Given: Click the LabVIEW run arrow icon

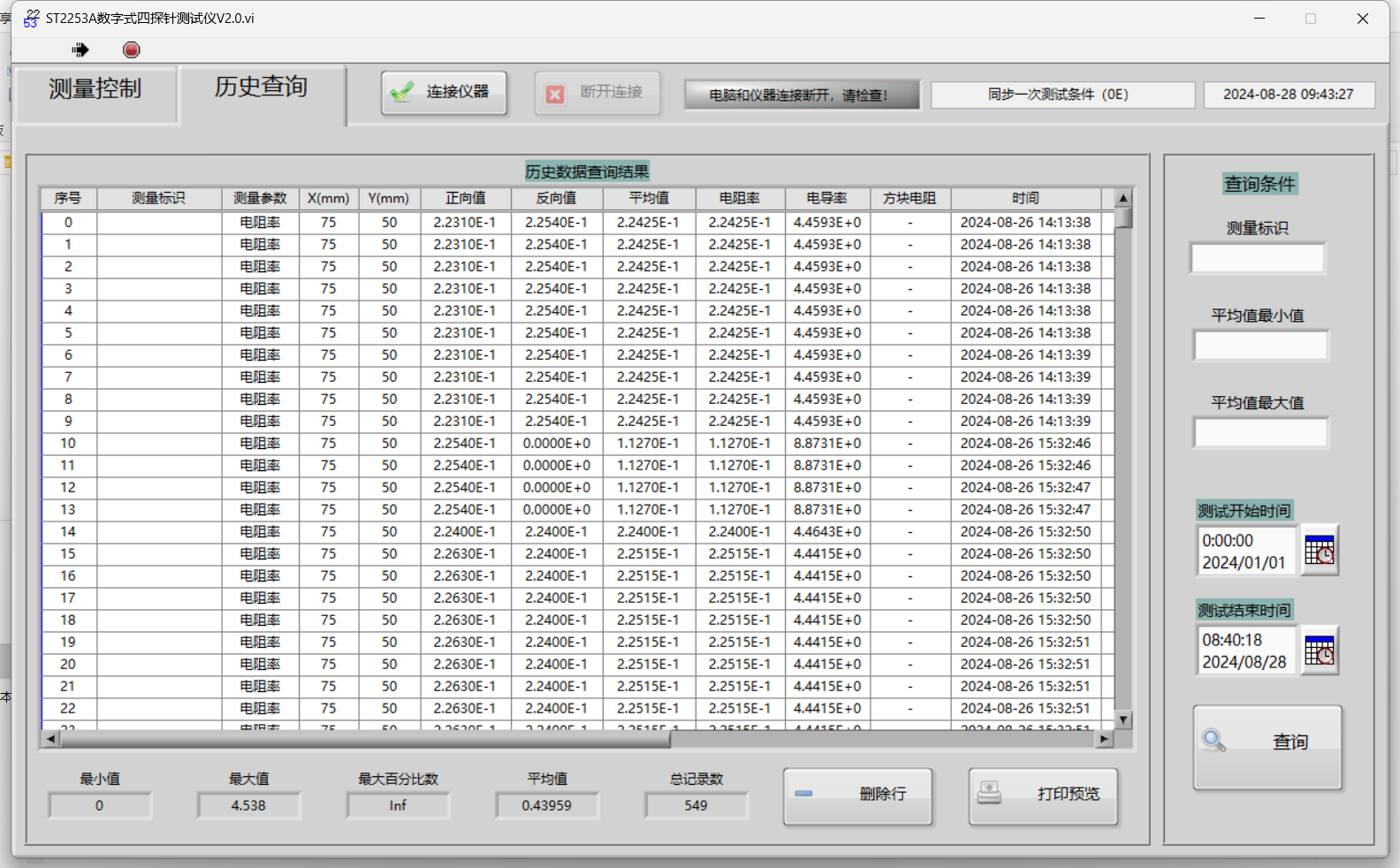Looking at the screenshot, I should [x=80, y=49].
